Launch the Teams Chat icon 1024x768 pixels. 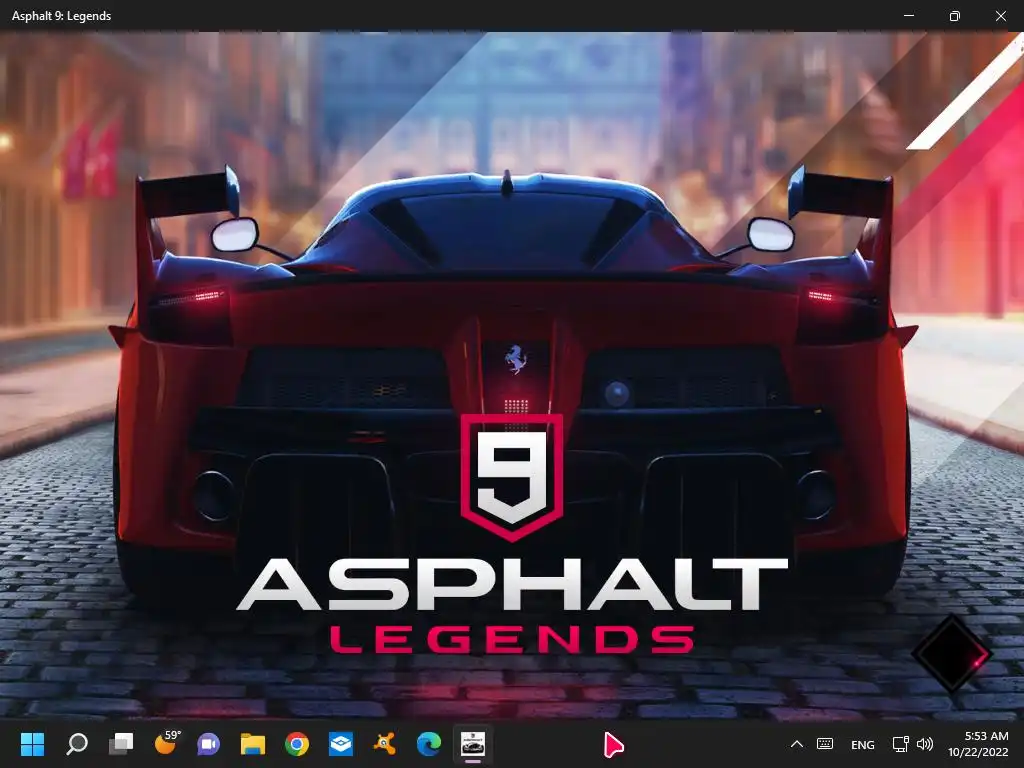(209, 744)
